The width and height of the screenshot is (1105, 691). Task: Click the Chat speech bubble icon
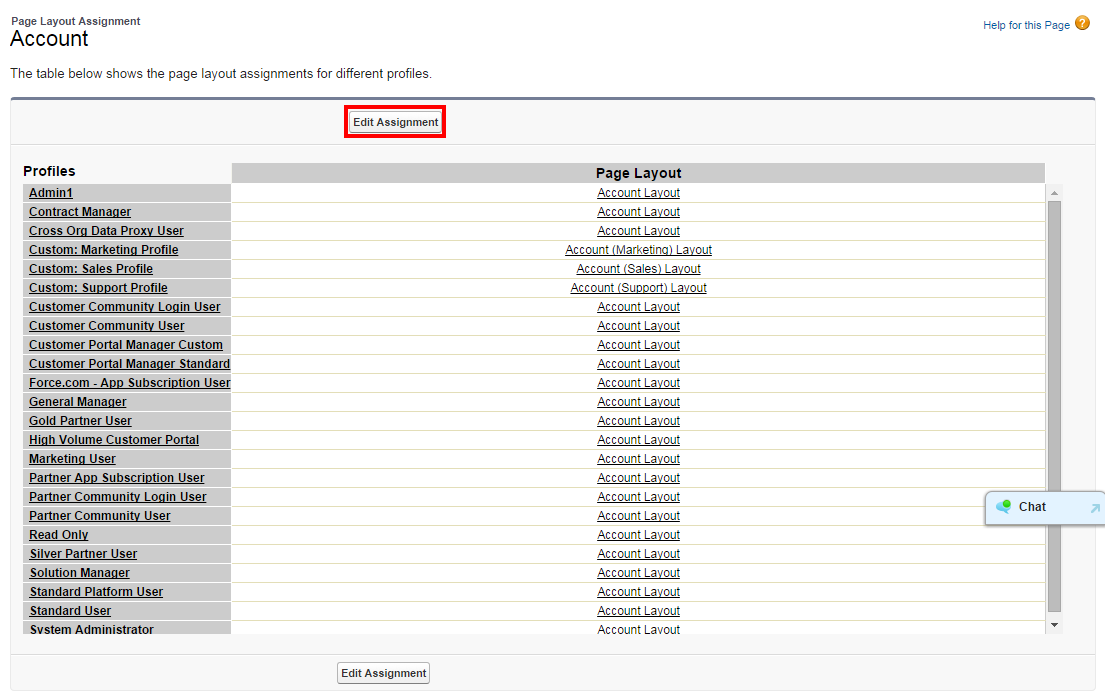1003,507
